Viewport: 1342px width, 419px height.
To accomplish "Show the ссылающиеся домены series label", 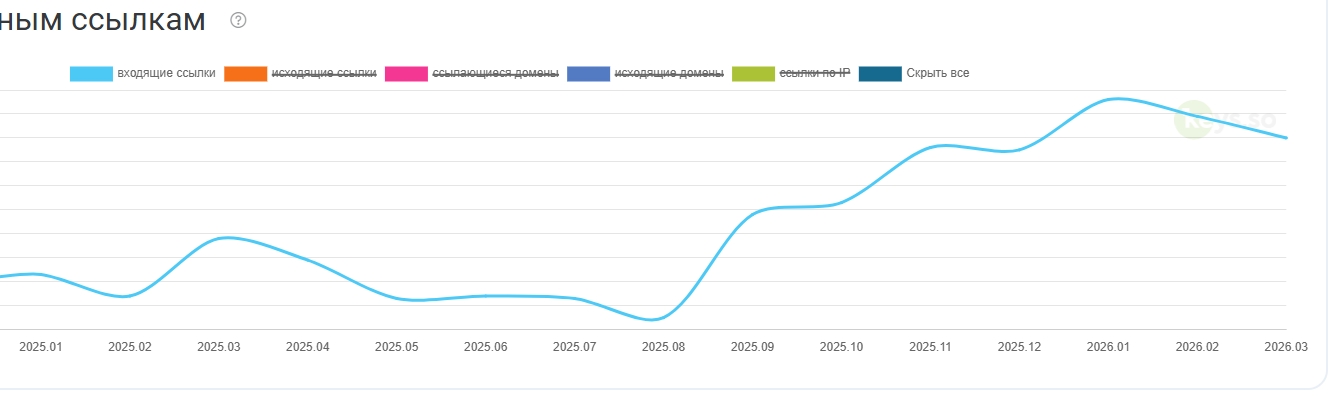I will click(495, 73).
